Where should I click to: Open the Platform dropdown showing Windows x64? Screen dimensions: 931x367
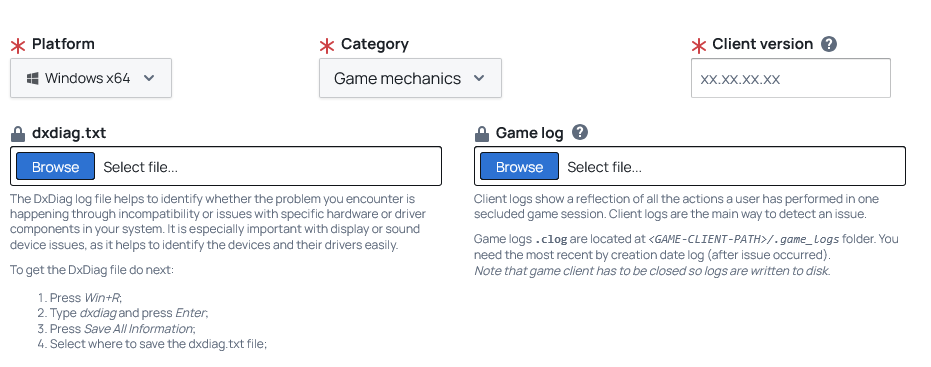(x=91, y=78)
